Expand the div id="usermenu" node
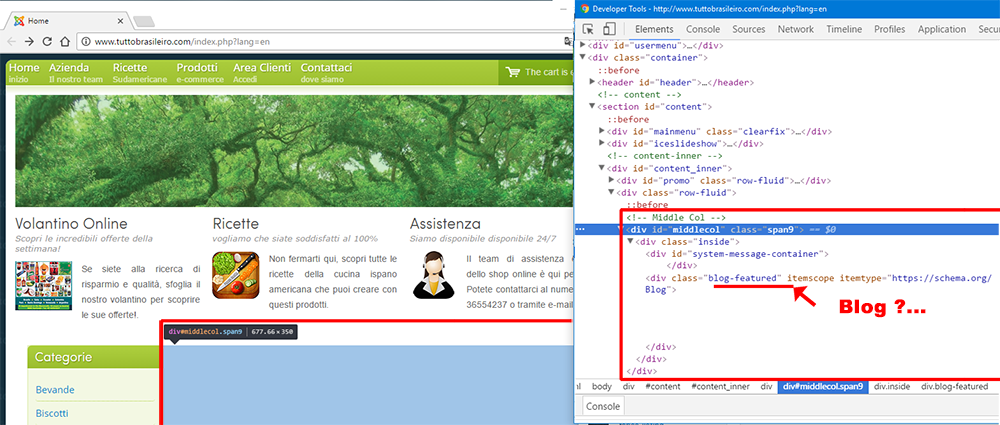Image resolution: width=1000 pixels, height=425 pixels. pos(584,45)
